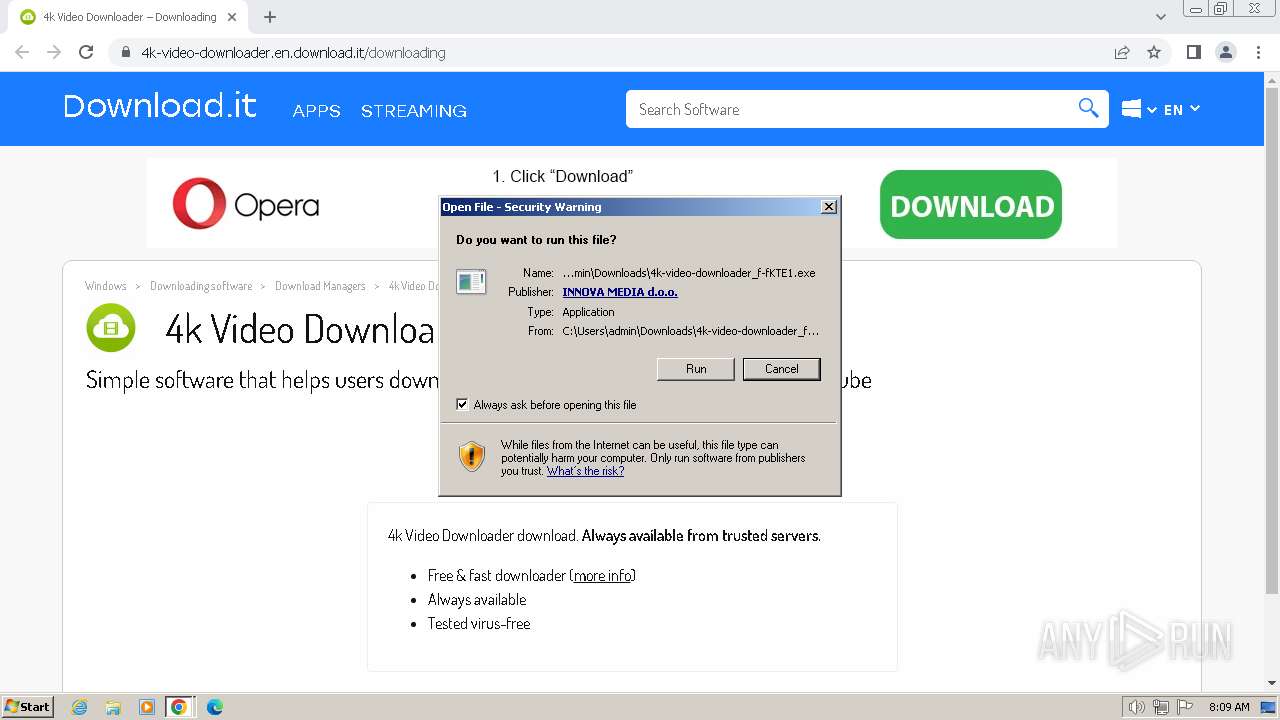This screenshot has width=1280, height=720.
Task: Click the page scrollbar down arrow
Action: click(1272, 683)
